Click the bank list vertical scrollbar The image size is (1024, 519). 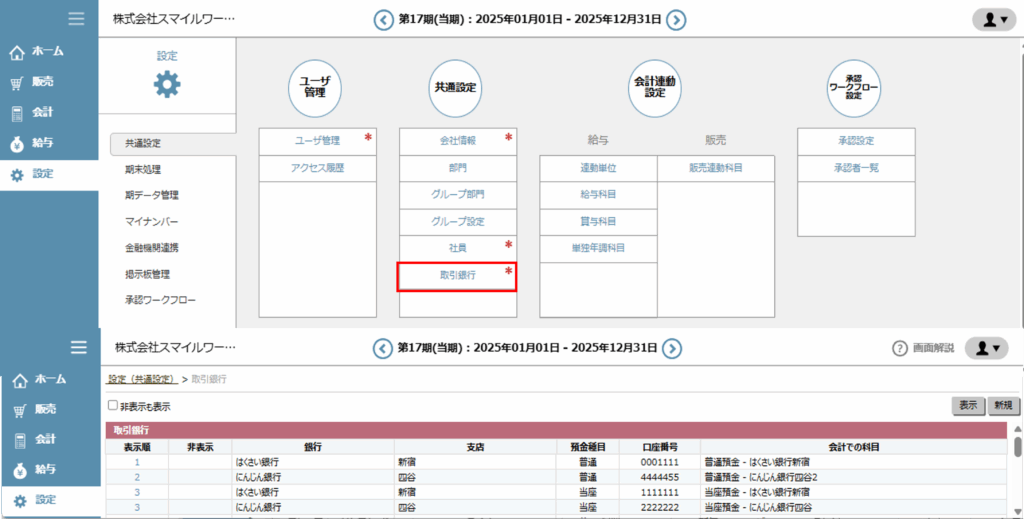pyautogui.click(x=1017, y=447)
